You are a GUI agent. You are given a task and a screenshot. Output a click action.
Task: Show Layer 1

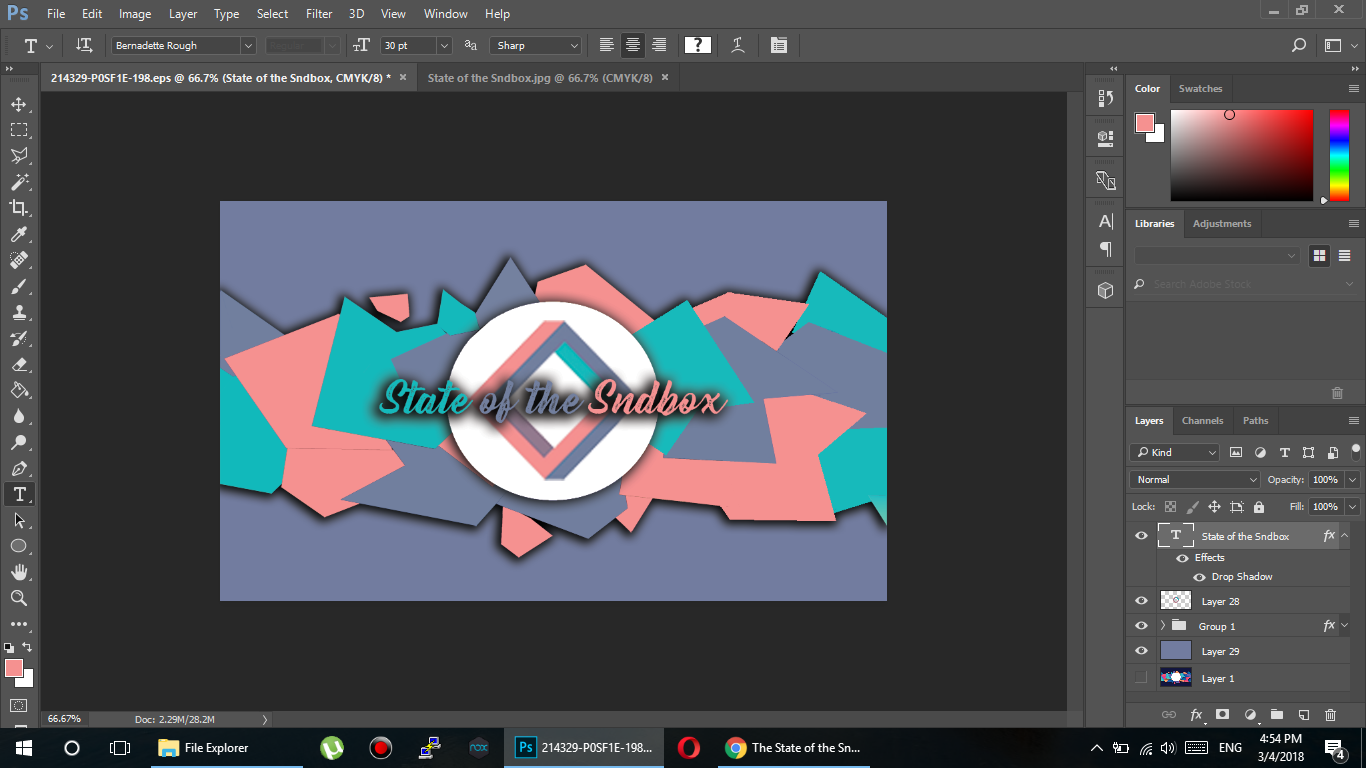click(1141, 678)
